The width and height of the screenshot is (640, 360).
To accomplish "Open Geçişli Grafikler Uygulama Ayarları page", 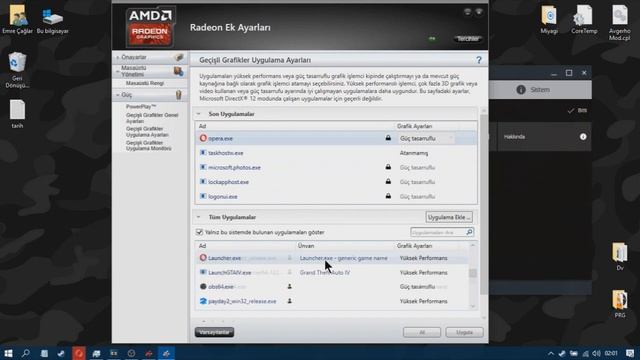I will coord(147,131).
